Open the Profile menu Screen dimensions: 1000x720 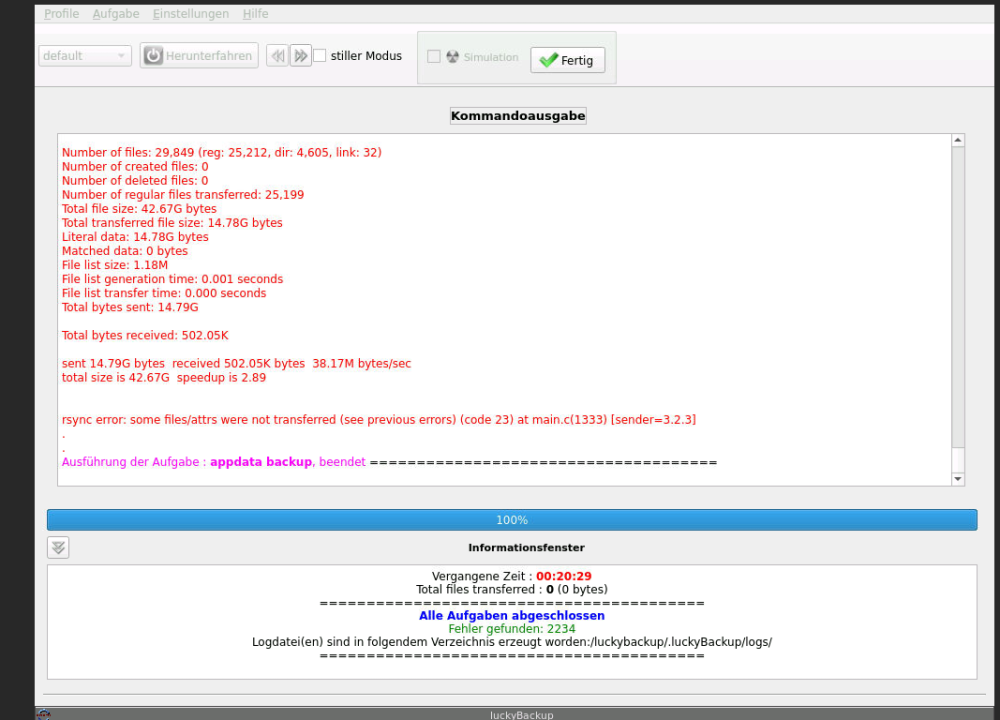pos(61,13)
